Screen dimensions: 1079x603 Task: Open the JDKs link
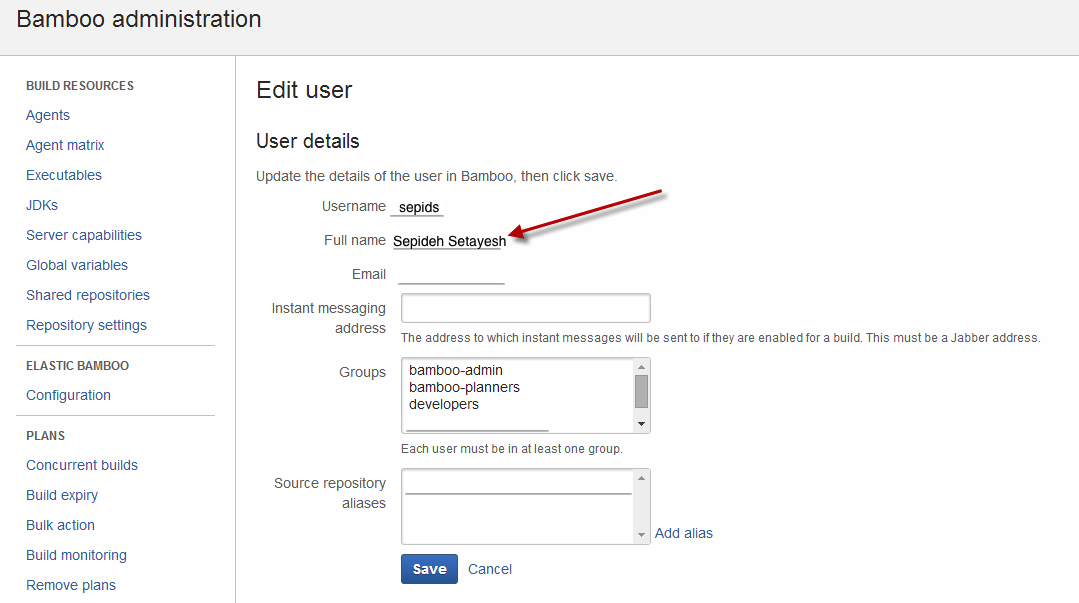tap(41, 205)
